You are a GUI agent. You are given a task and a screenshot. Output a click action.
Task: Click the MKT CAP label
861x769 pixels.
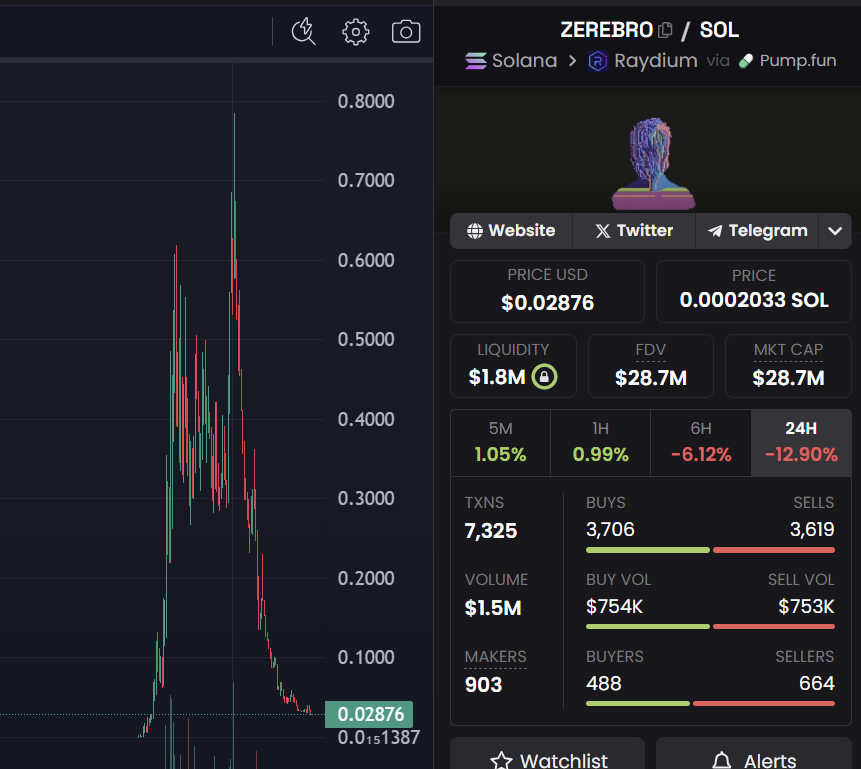pyautogui.click(x=788, y=350)
